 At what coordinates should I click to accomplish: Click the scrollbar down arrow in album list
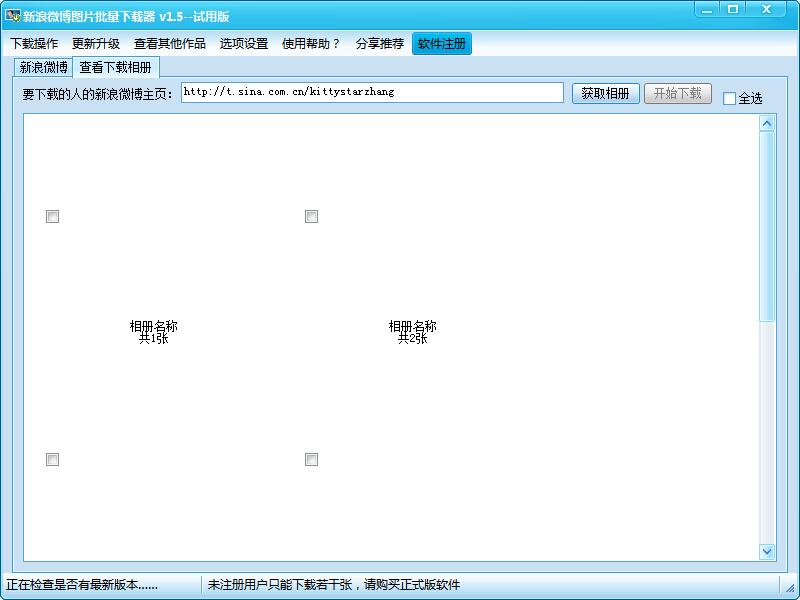click(x=767, y=551)
